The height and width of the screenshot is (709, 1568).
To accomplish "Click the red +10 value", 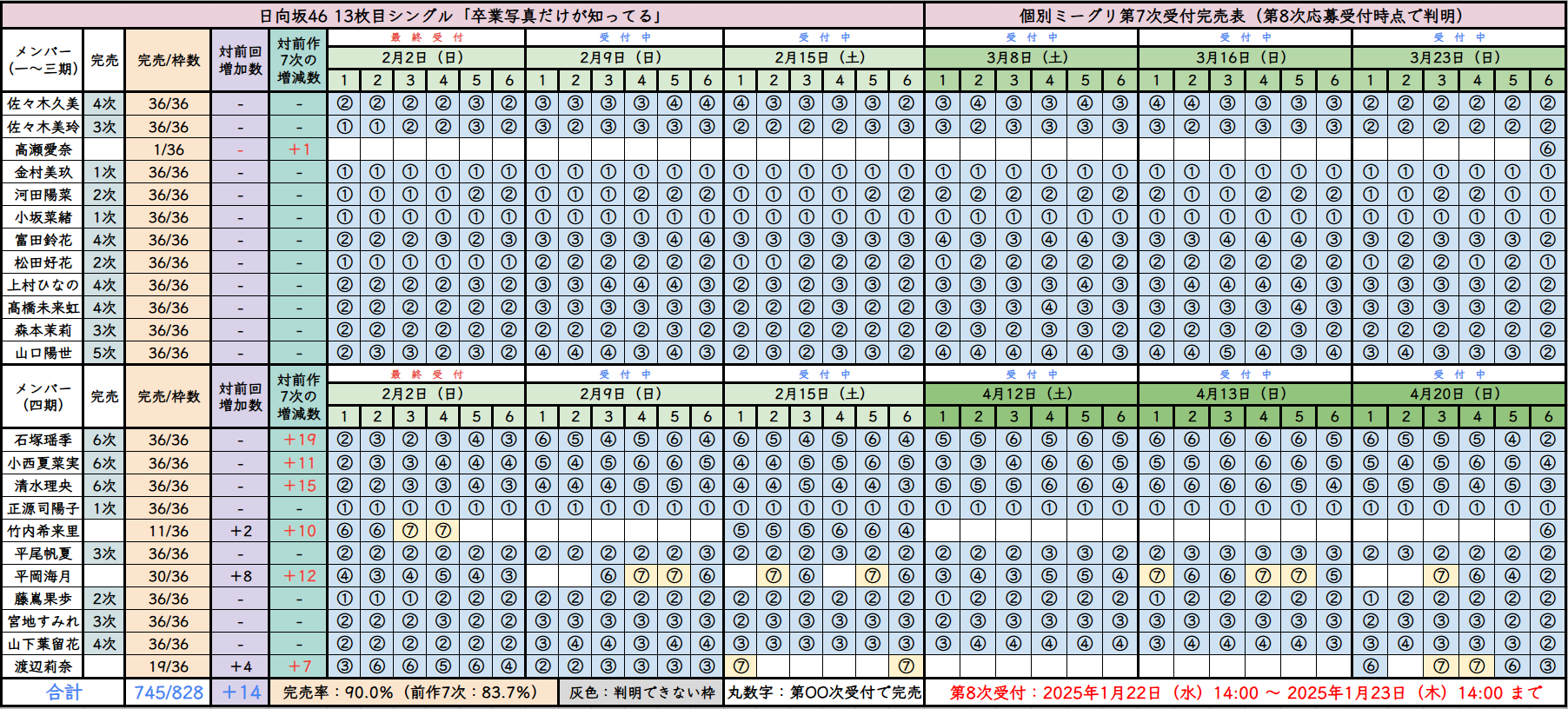I will coord(299,531).
